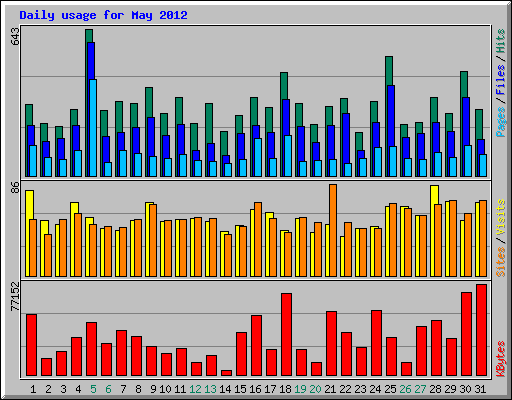This screenshot has width=512, height=400.
Task: Click the green Hits bar for day 25
Action: point(389,71)
